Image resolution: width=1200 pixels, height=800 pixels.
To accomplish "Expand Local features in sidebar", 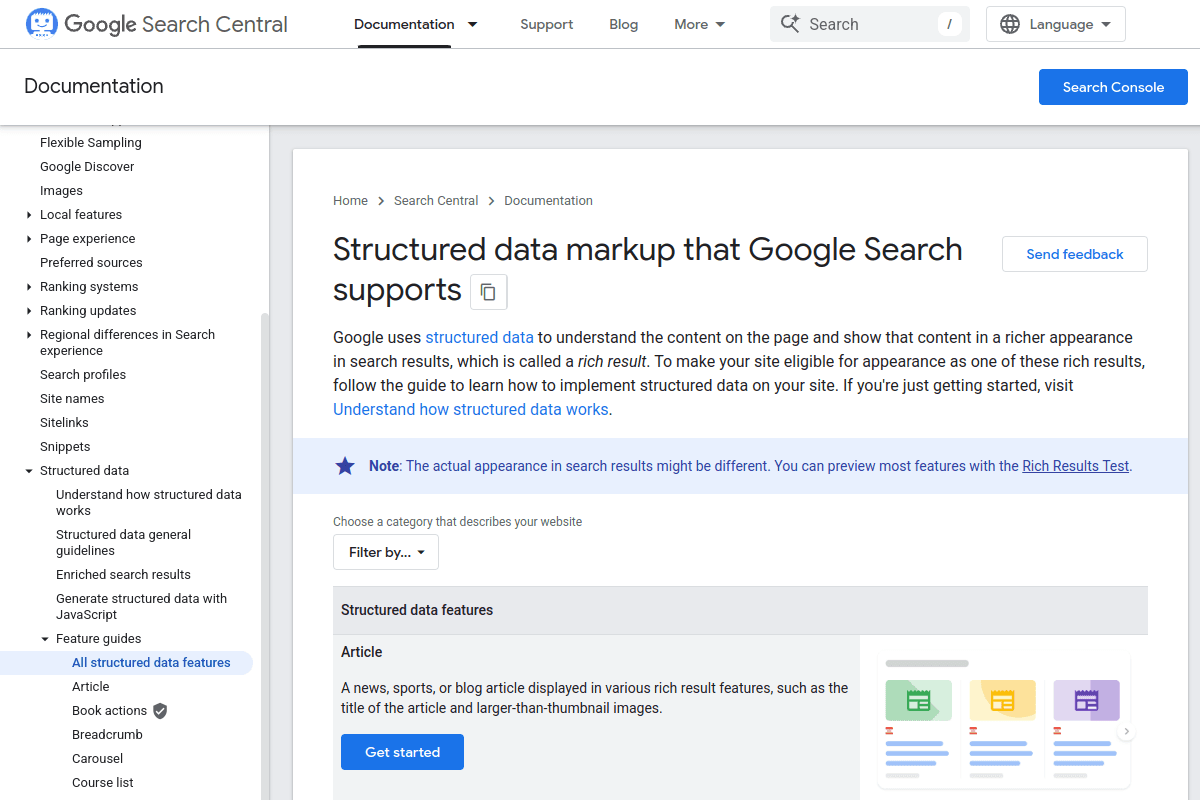I will click(29, 215).
